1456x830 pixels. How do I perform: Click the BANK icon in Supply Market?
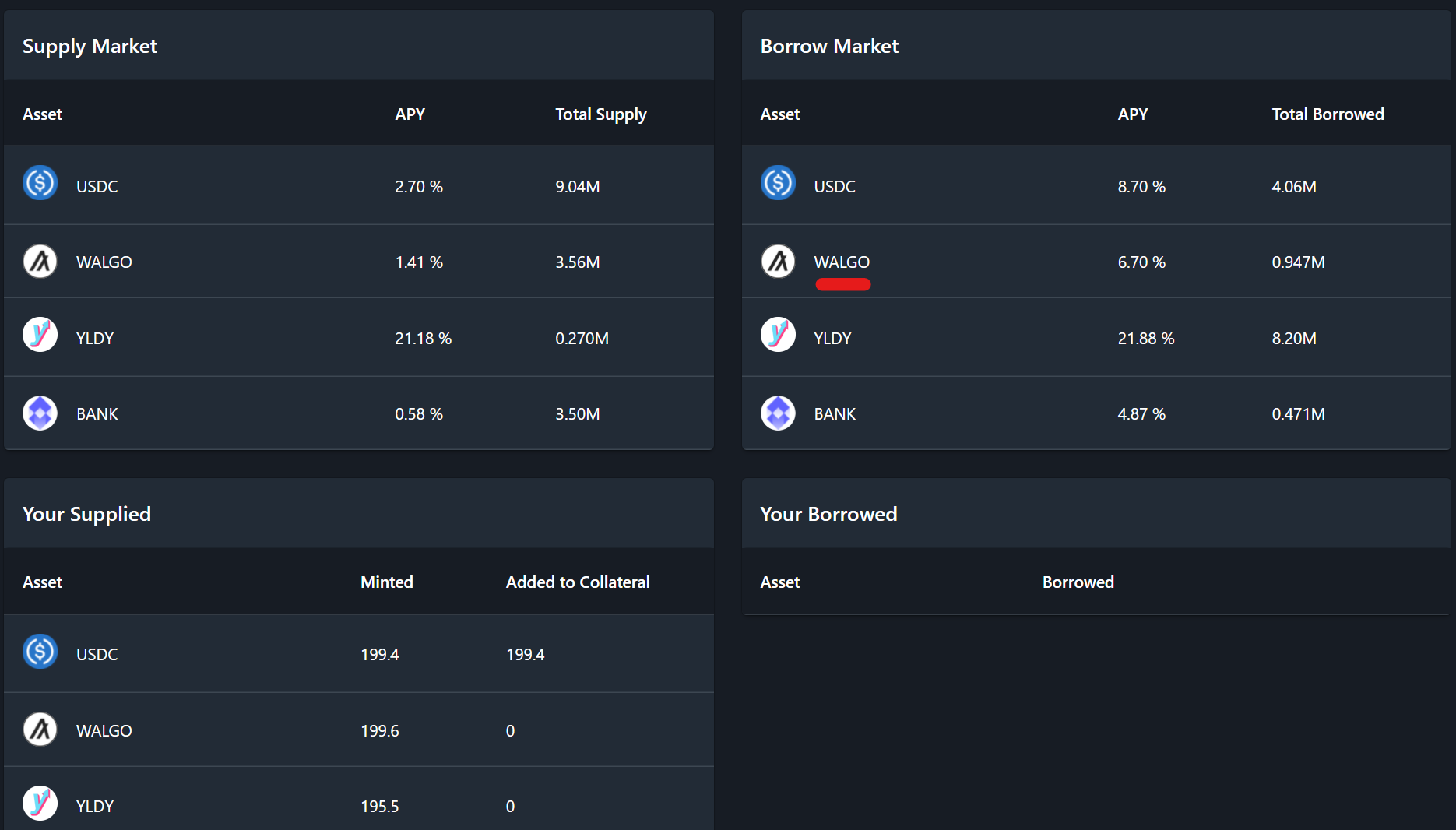40,413
